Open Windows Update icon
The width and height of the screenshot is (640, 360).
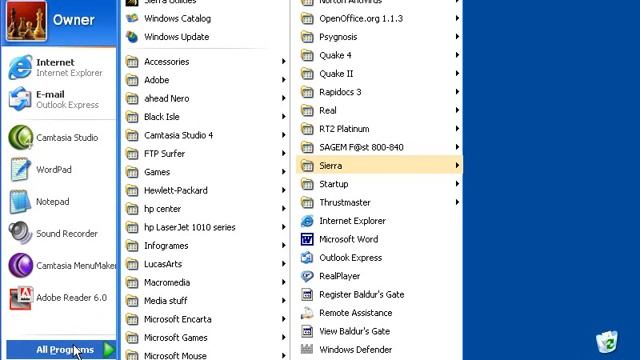(x=132, y=37)
